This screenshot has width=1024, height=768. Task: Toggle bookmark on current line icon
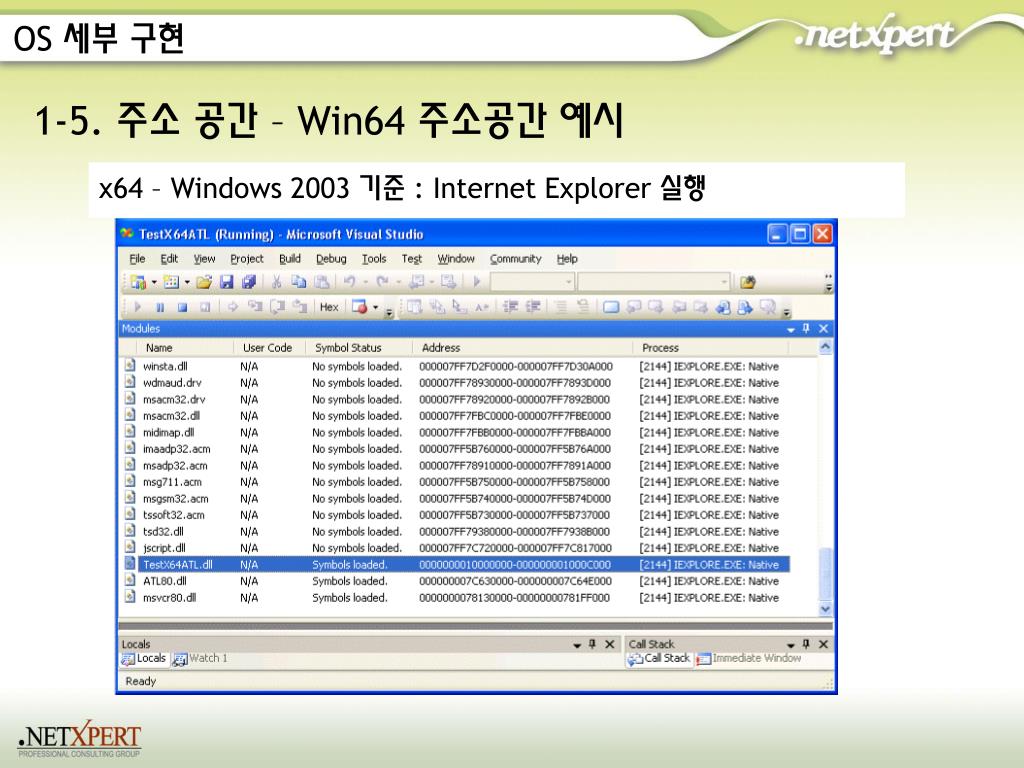(611, 307)
